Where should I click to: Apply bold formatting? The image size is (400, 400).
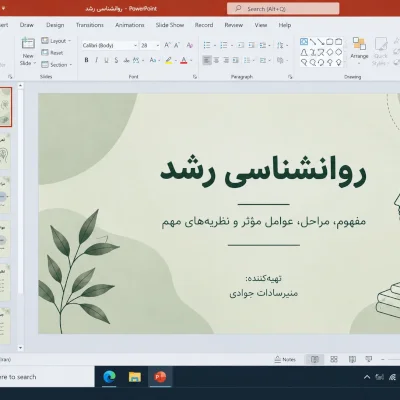[x=86, y=60]
